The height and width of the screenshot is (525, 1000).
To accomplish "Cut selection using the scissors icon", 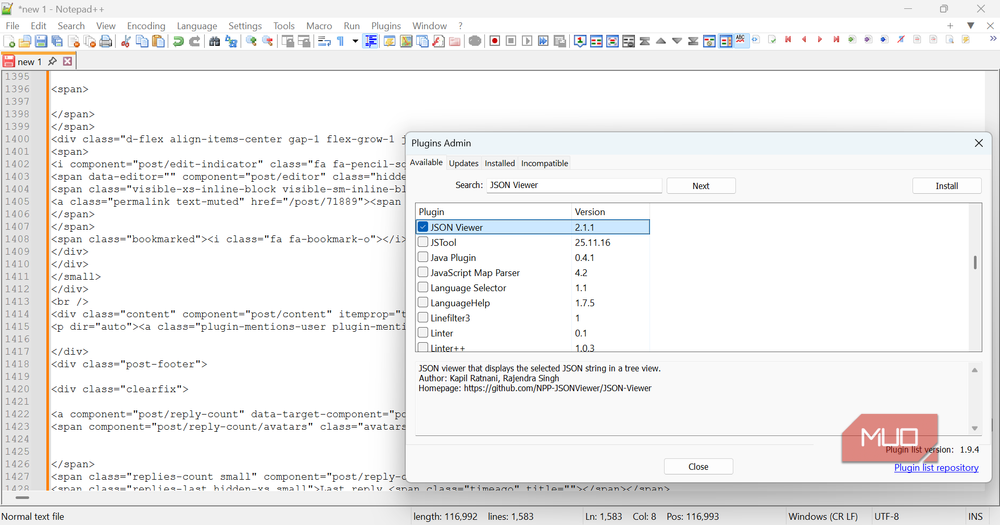I will pos(126,41).
